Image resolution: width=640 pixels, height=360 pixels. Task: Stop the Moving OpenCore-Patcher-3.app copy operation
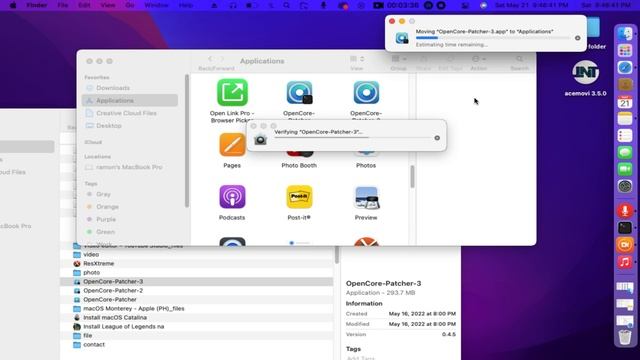tap(578, 38)
